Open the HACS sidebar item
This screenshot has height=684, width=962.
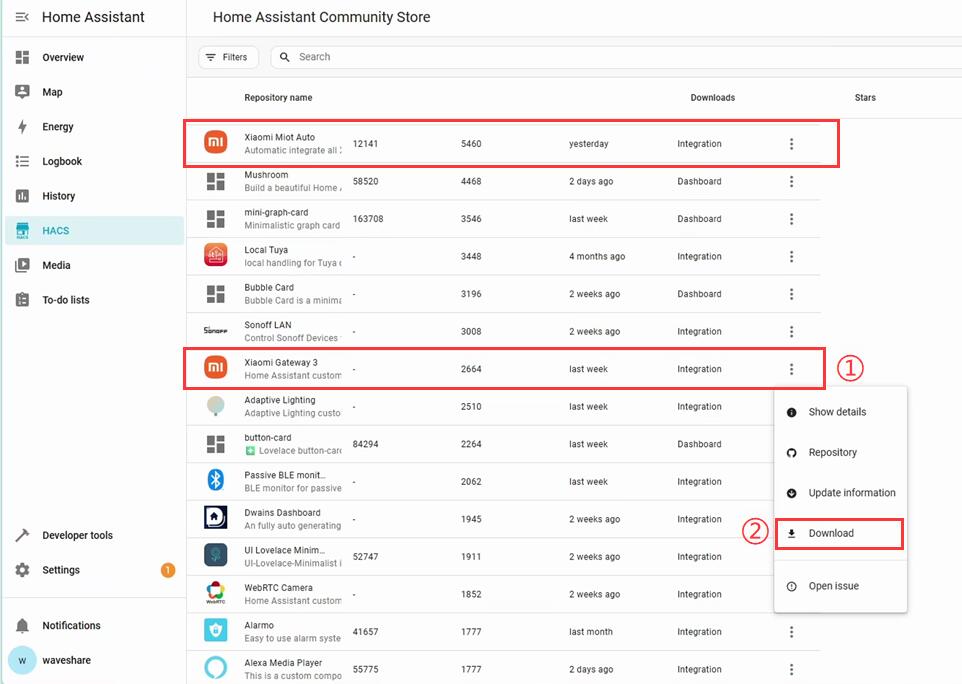56,231
